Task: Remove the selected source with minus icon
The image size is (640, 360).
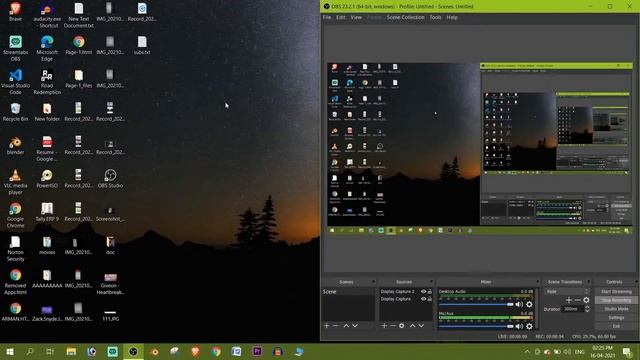Action: pyautogui.click(x=393, y=326)
